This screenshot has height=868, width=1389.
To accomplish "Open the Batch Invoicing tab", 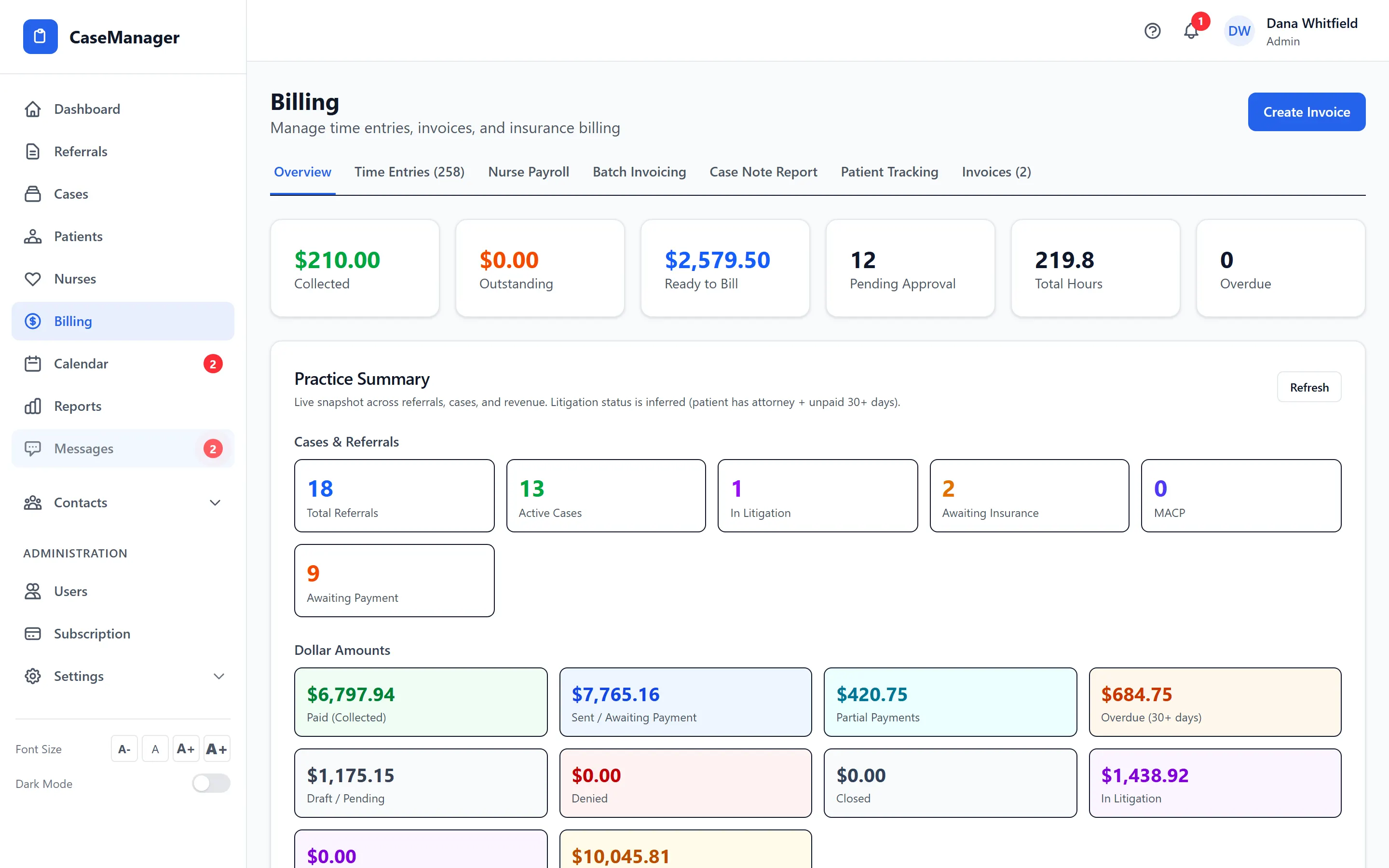I will coord(640,172).
